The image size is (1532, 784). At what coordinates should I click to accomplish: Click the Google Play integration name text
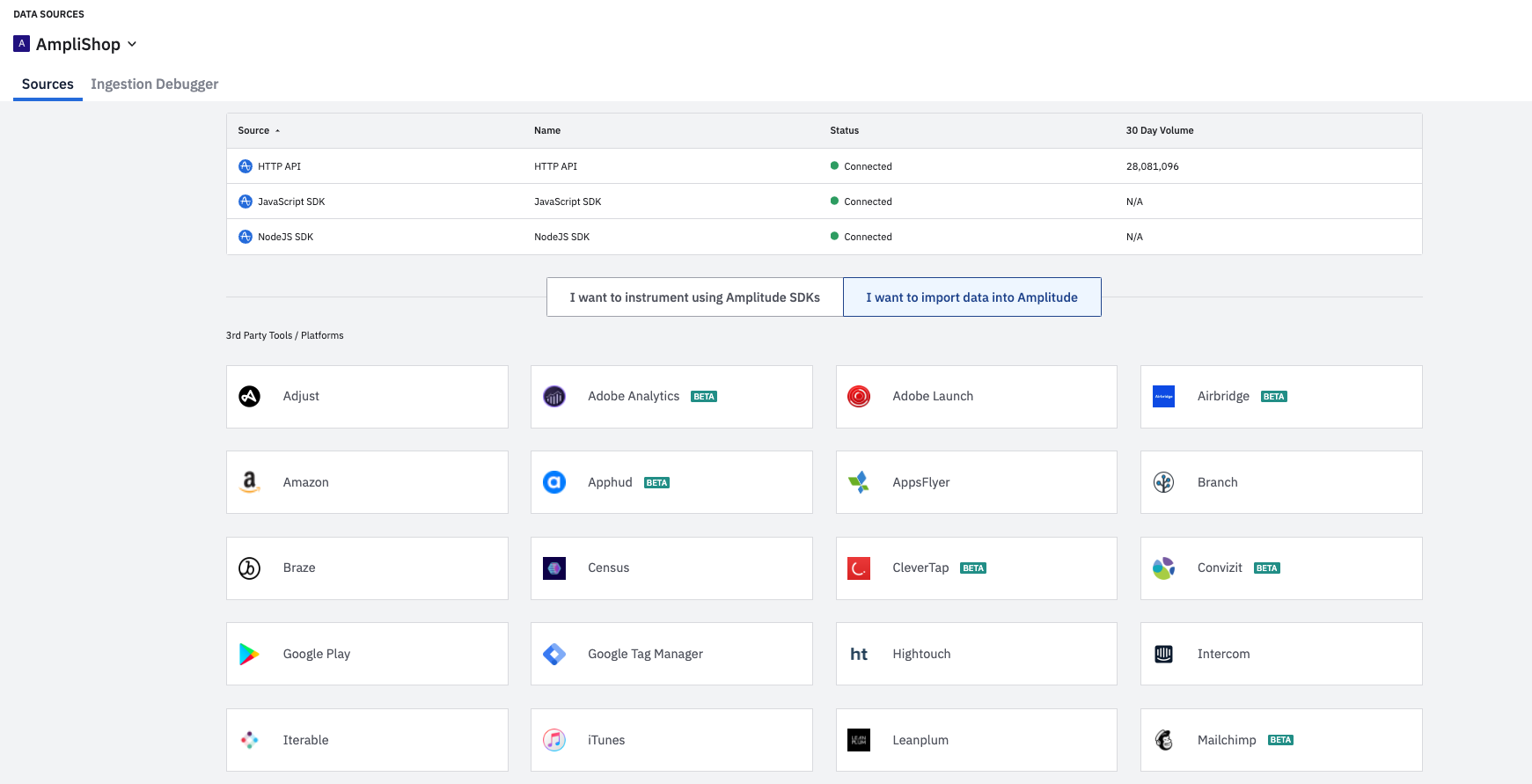(x=317, y=654)
